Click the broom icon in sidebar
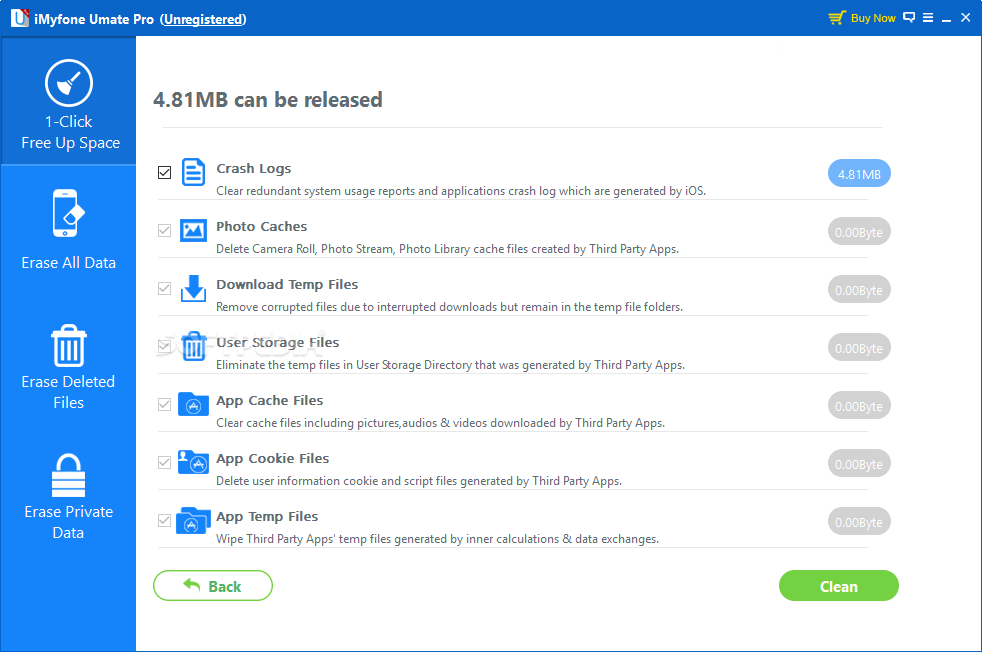 pyautogui.click(x=69, y=83)
